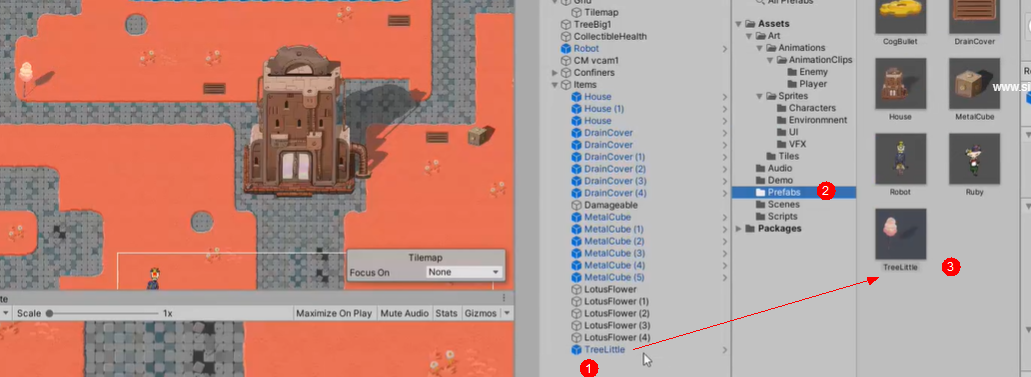Click the CollectibleHealth cube icon in Hierarchy
Screen dimensions: 1031x377
[565, 36]
